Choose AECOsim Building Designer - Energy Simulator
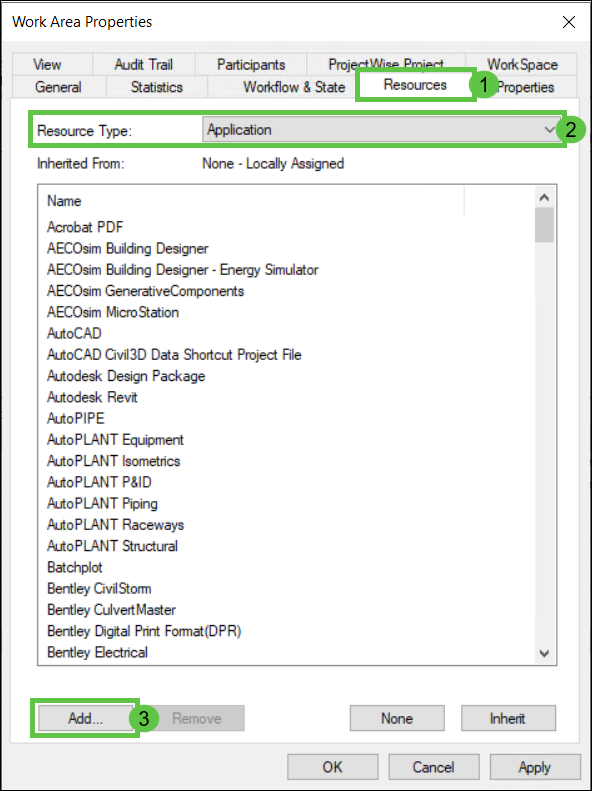Screen dimensions: 592x791 coord(183,269)
